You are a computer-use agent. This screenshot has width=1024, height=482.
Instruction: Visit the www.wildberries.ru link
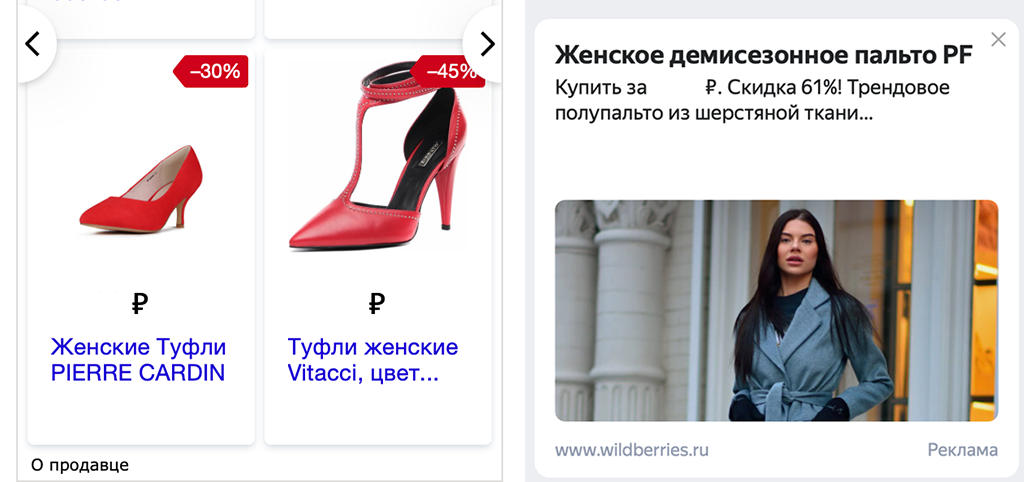(632, 449)
